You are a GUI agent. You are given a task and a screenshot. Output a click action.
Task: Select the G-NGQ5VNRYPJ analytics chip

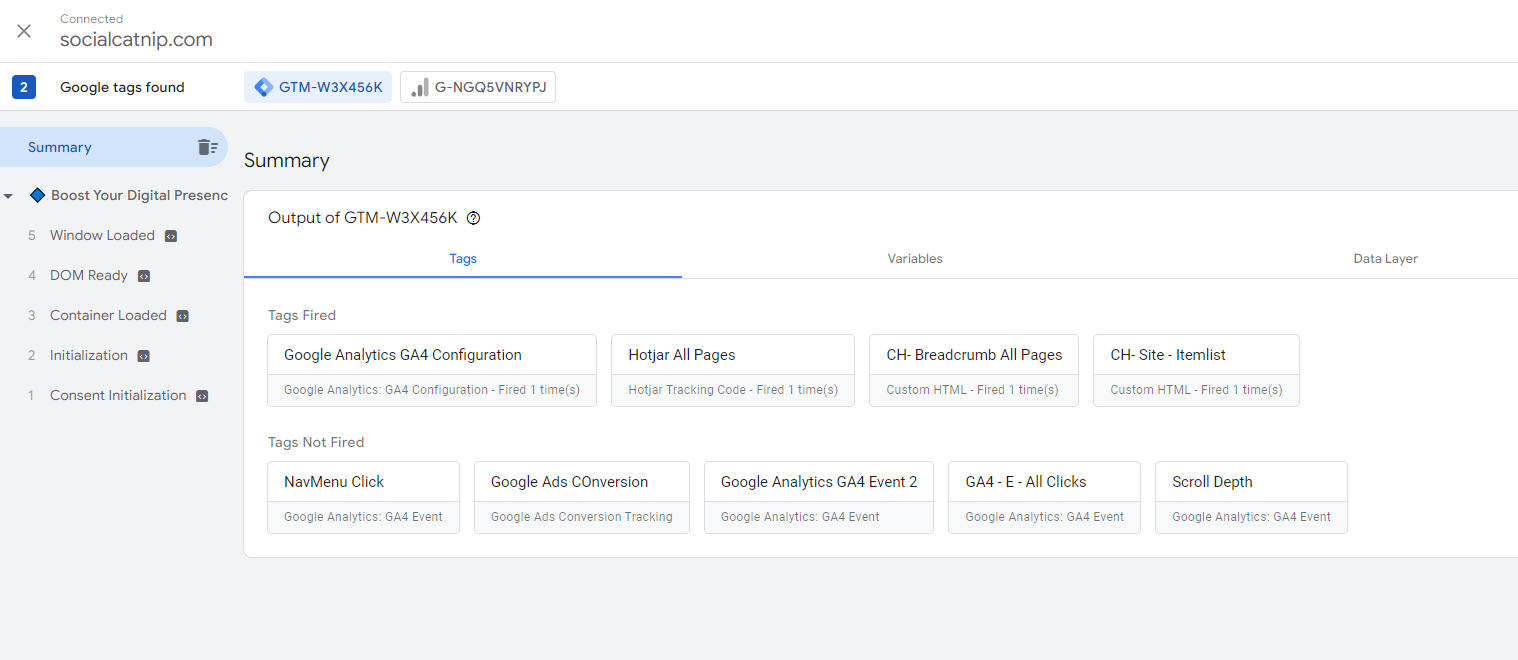point(478,87)
